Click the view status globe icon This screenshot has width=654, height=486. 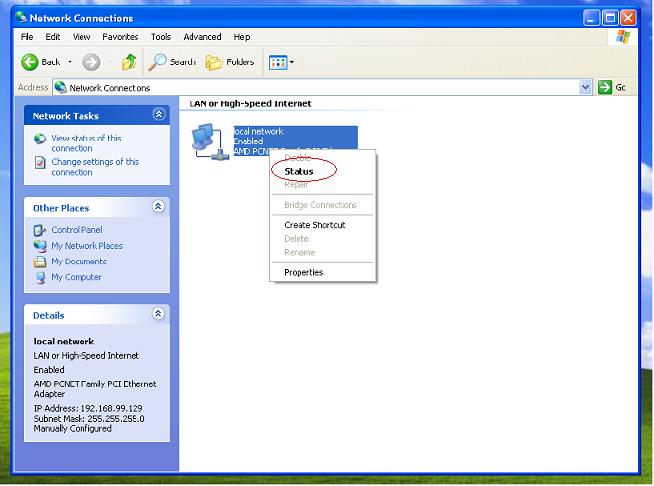tap(40, 138)
